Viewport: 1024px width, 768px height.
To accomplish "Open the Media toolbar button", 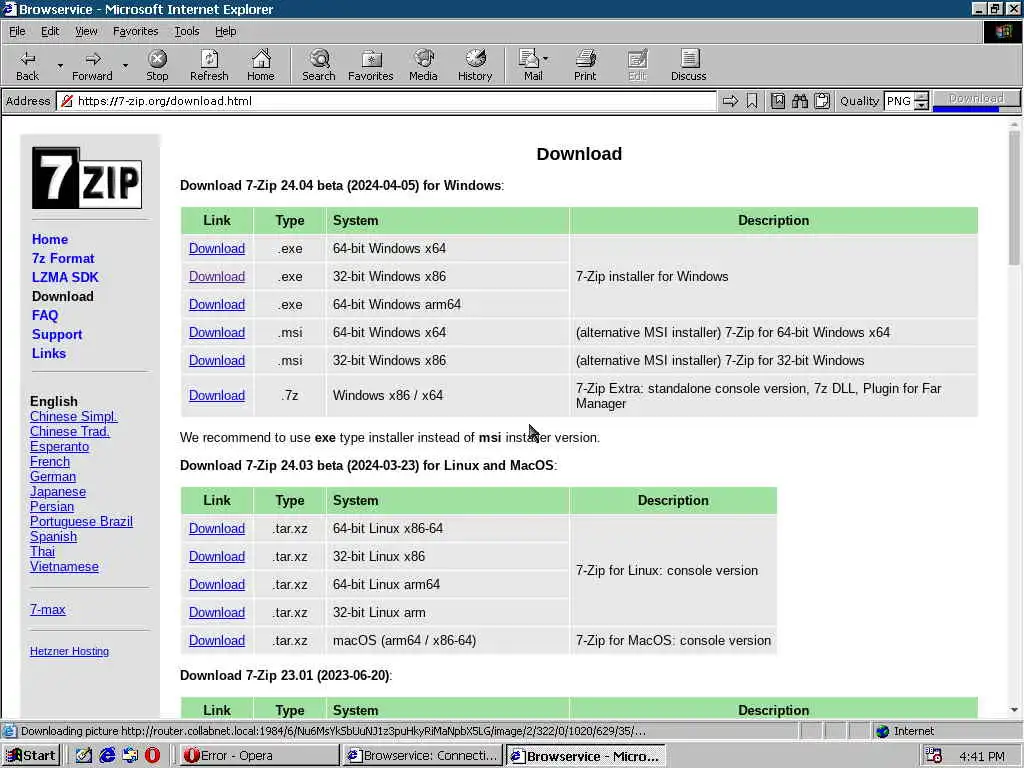I will [x=423, y=65].
